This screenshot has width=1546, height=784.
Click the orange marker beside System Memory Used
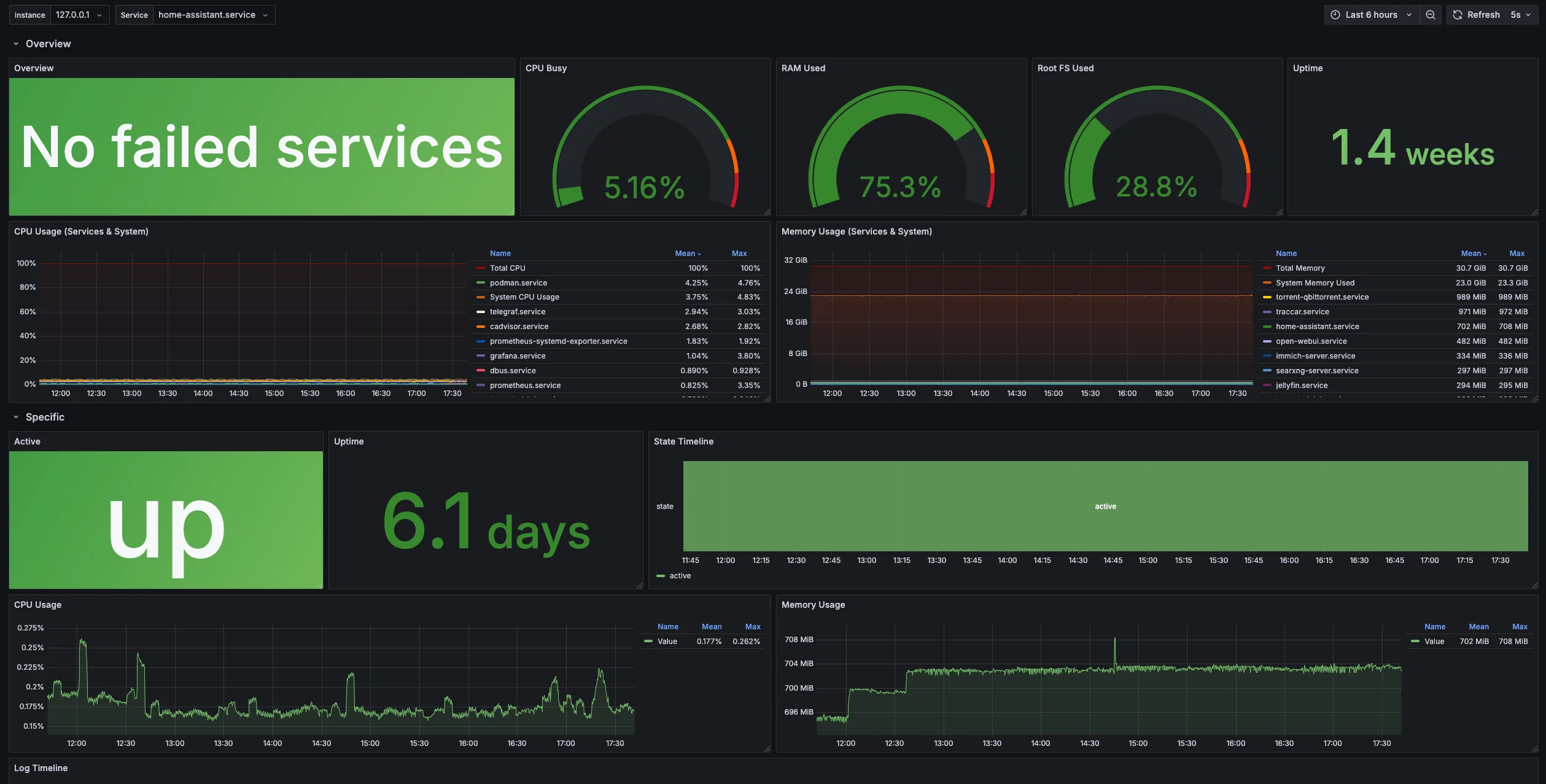(x=1266, y=282)
